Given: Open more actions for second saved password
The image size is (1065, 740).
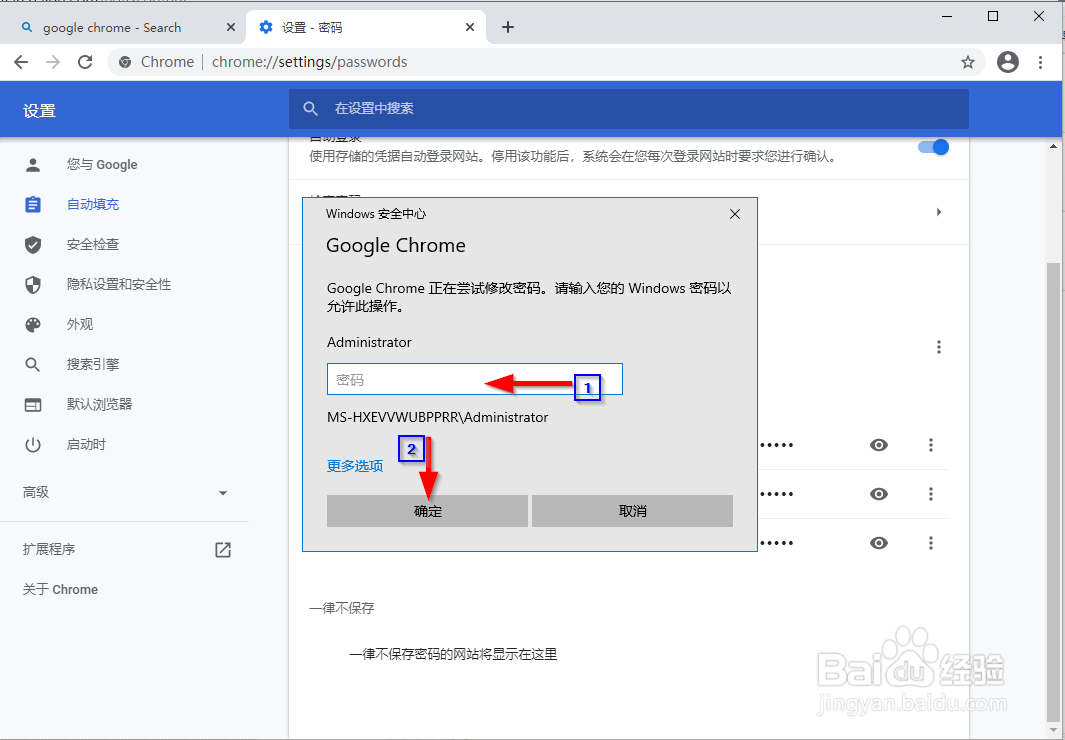Looking at the screenshot, I should coord(931,494).
